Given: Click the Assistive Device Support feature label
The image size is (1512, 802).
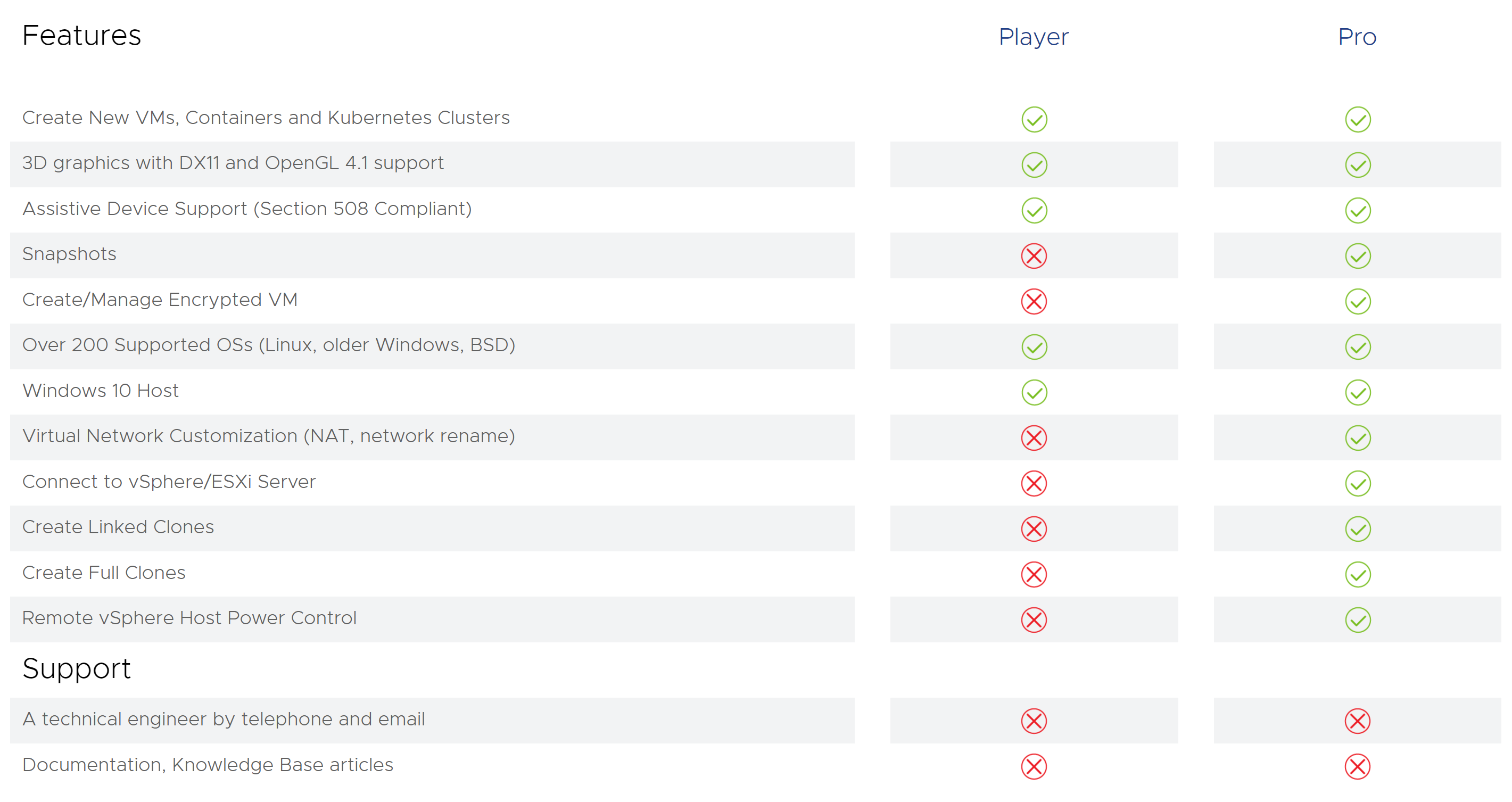Looking at the screenshot, I should point(246,209).
